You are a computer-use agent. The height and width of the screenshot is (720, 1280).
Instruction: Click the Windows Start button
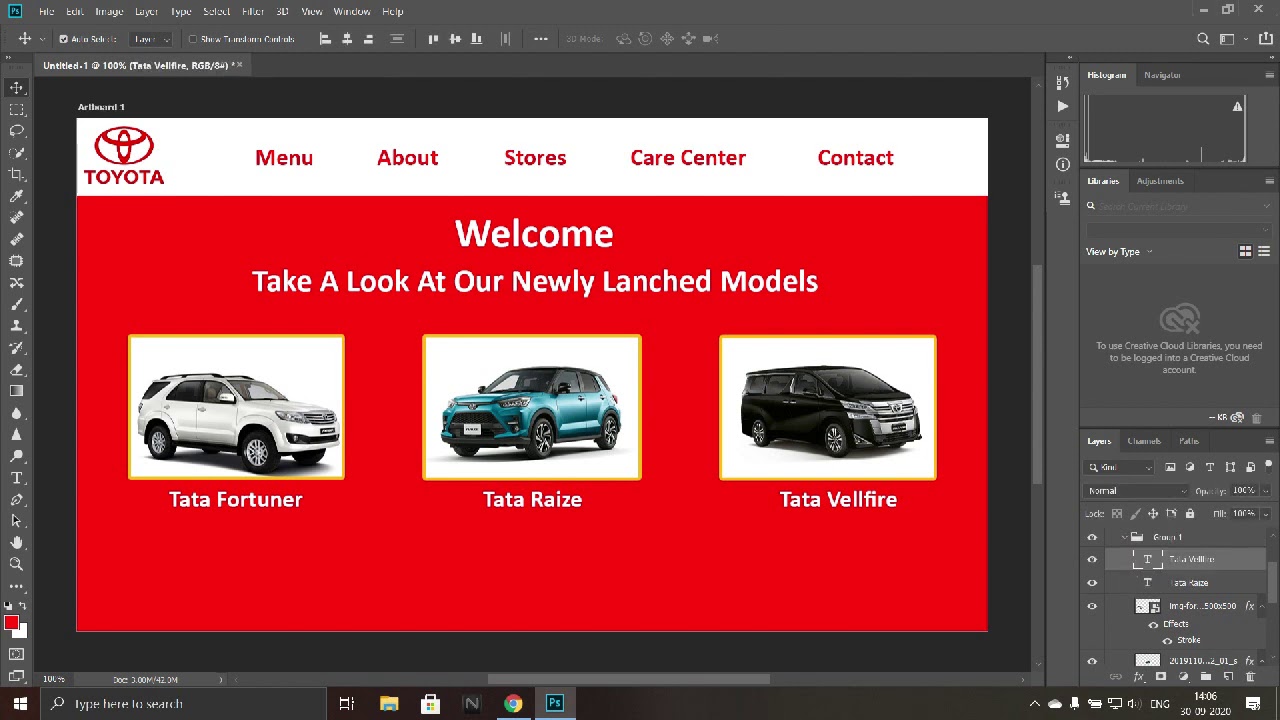[x=20, y=704]
